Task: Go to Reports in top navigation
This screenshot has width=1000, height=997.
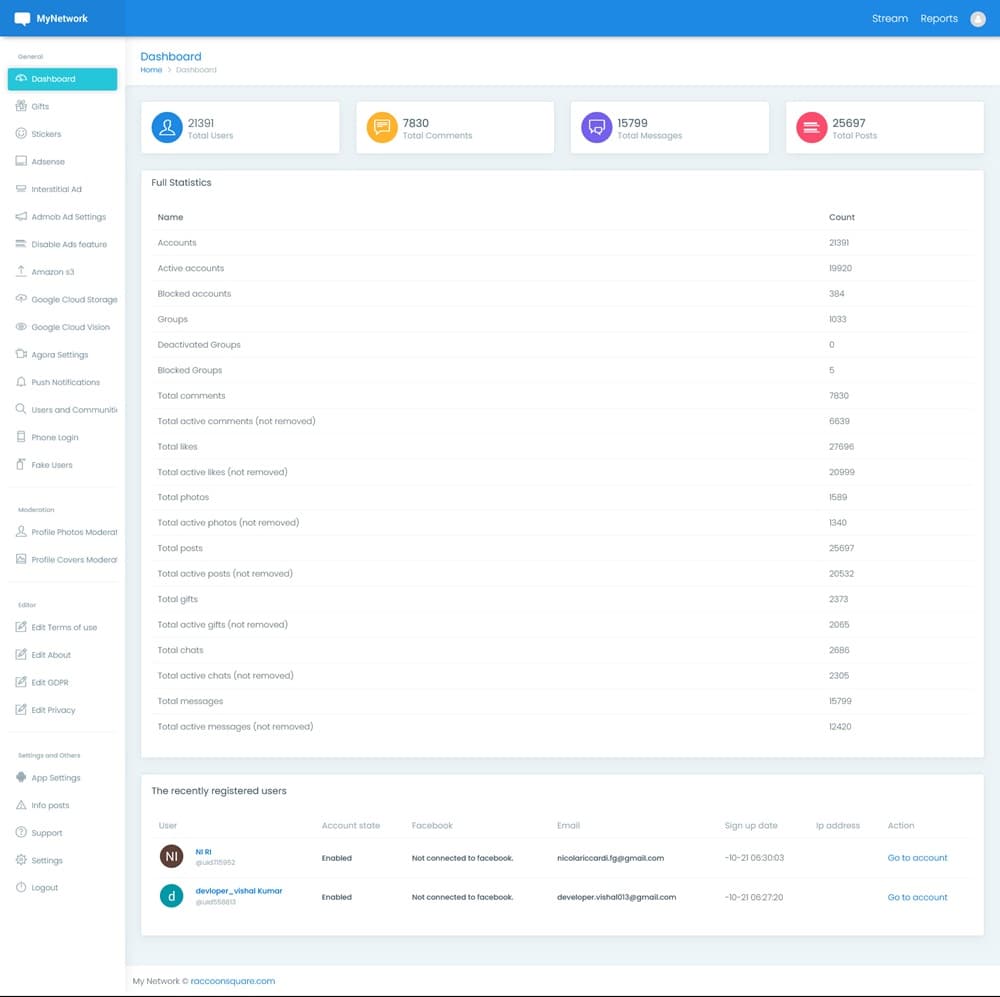Action: click(x=939, y=19)
